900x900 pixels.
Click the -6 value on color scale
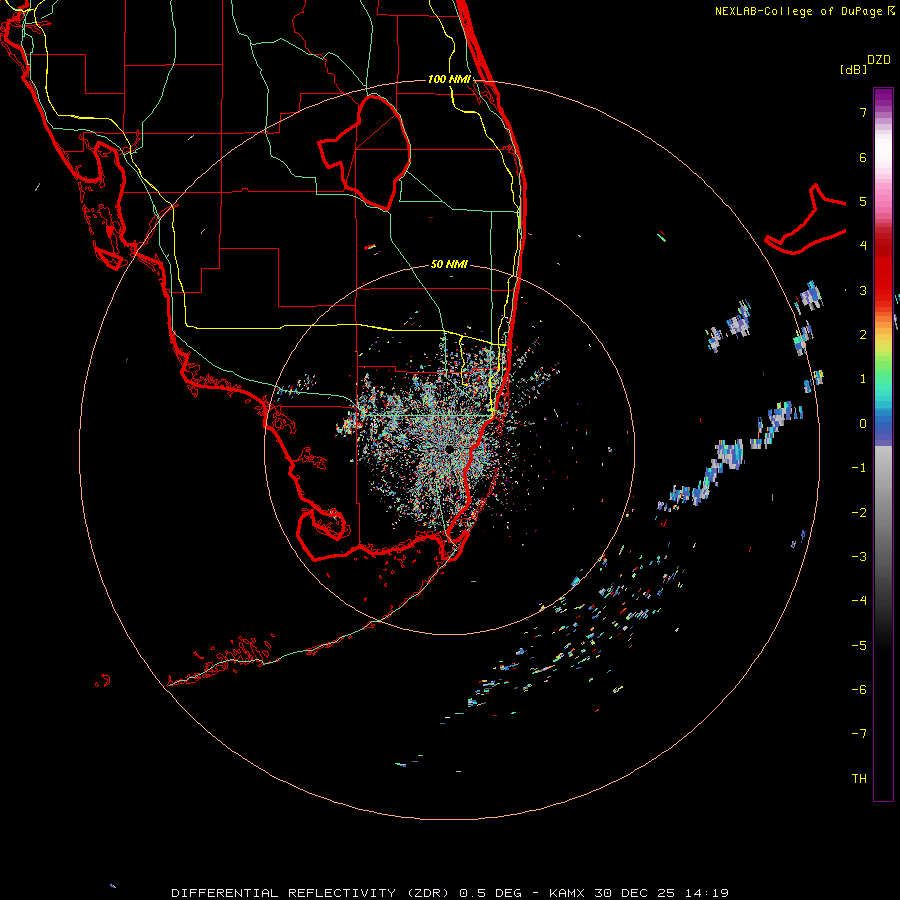coord(859,690)
